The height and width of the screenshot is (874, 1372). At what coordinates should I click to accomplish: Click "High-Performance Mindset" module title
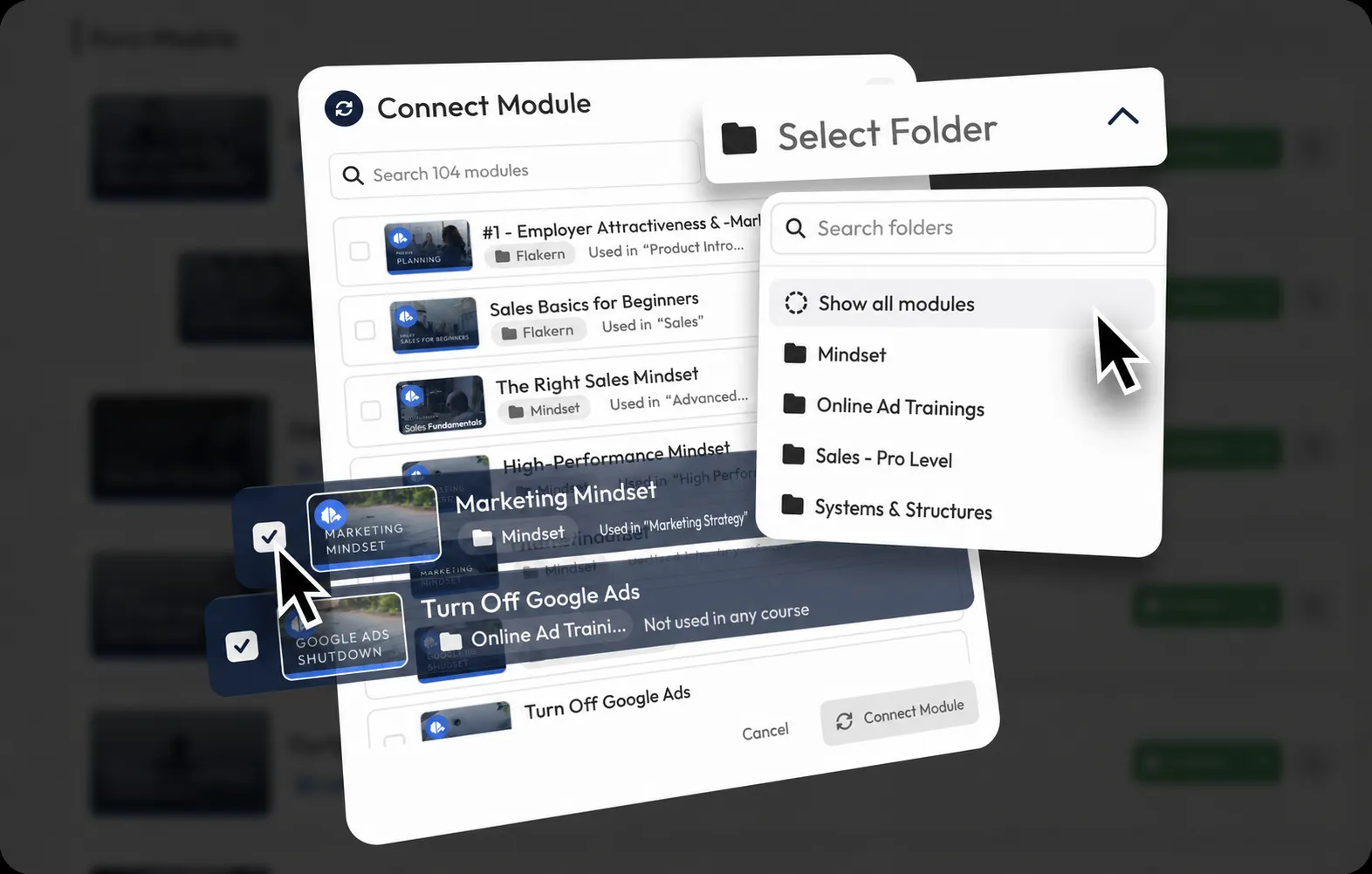pos(616,458)
